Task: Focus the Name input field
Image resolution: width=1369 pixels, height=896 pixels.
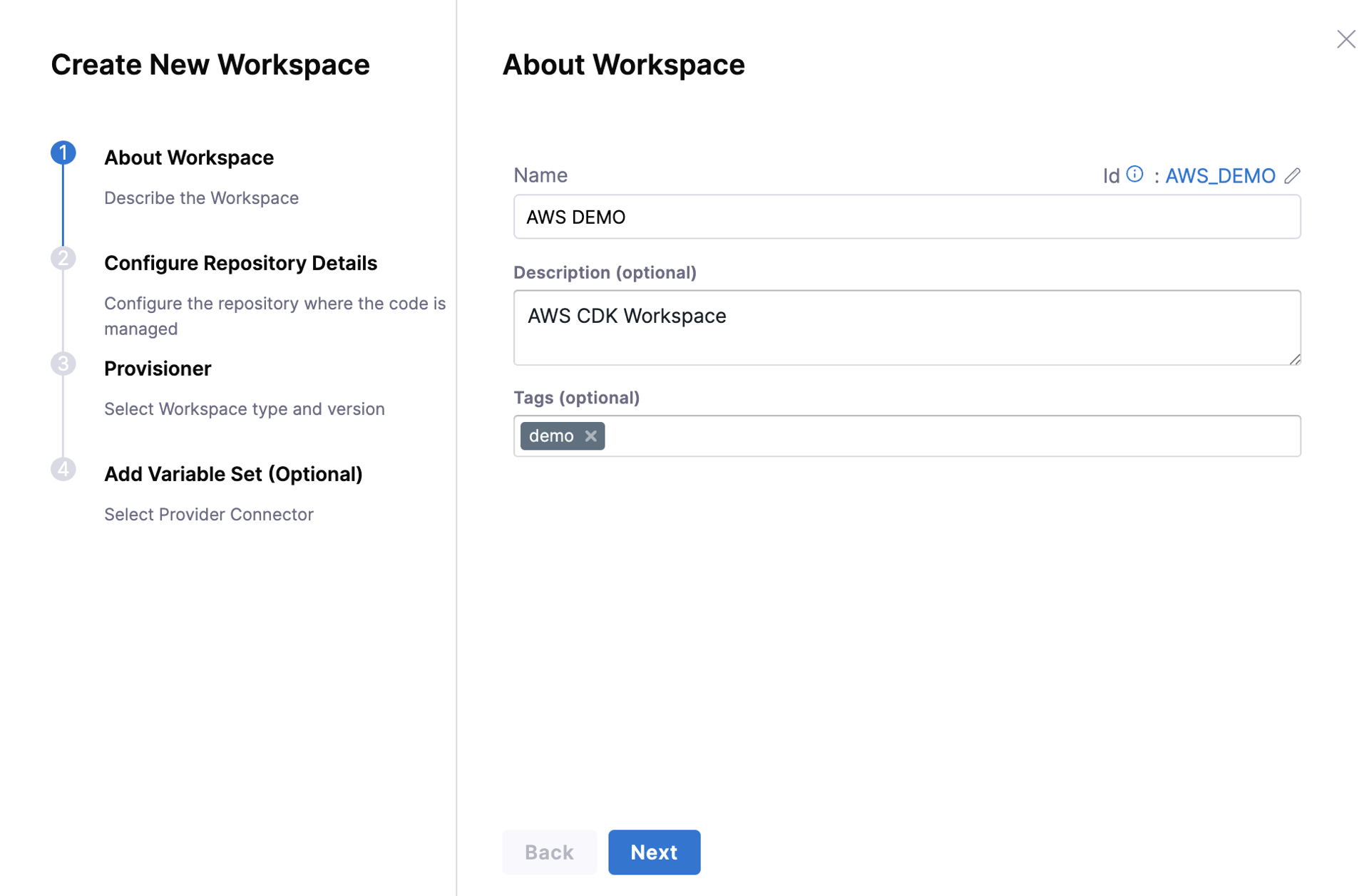Action: pyautogui.click(x=907, y=217)
